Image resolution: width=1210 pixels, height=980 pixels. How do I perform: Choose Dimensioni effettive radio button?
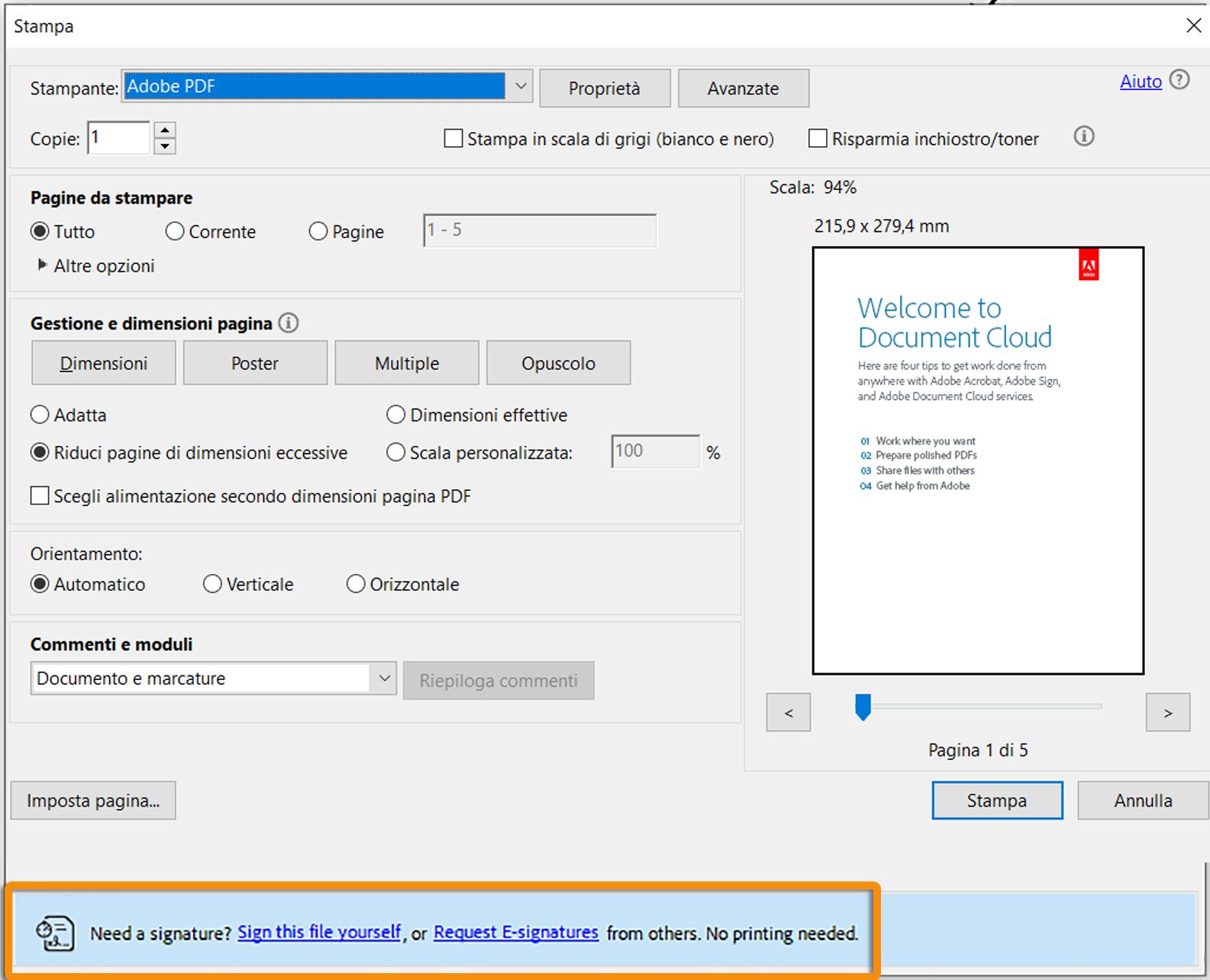point(395,415)
